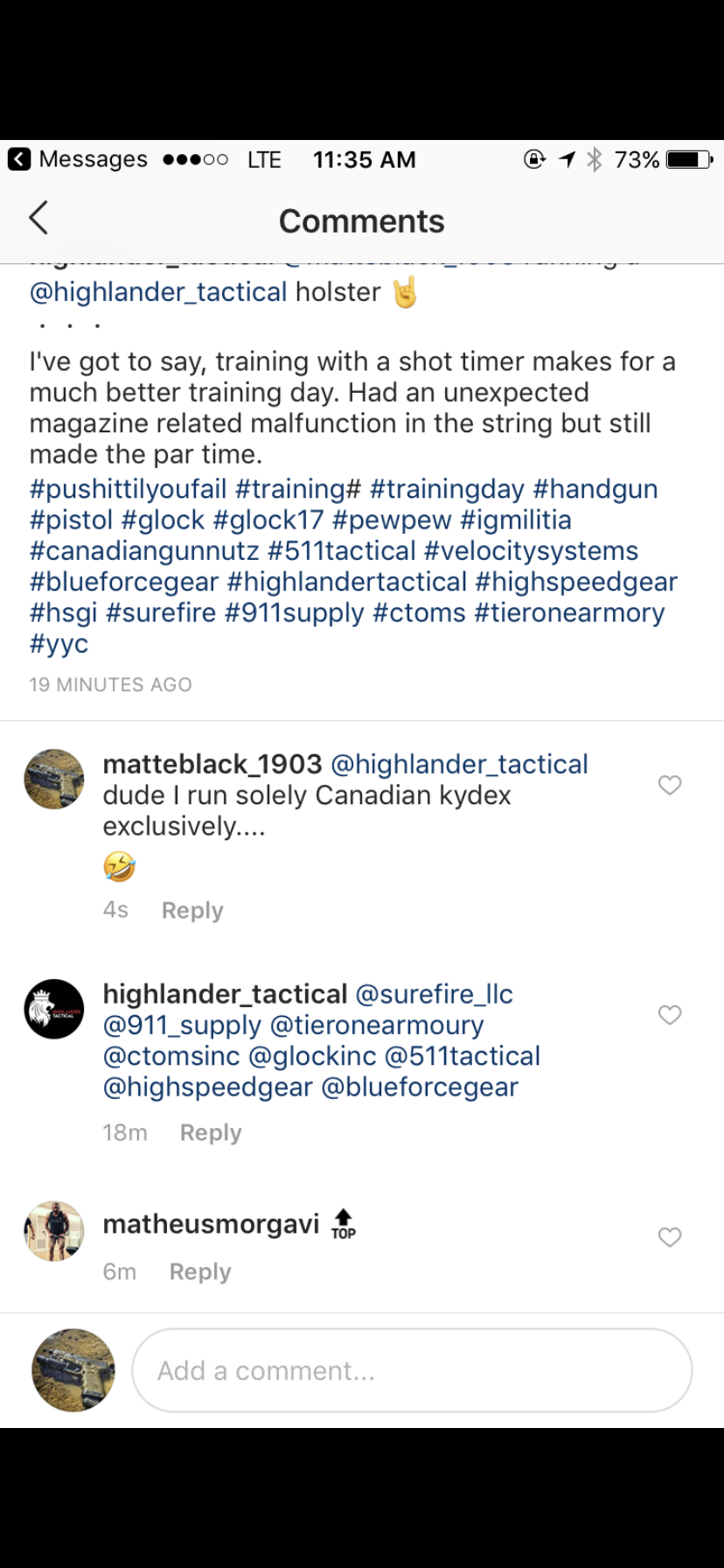Reply to matteblack_1903's comment
724x1568 pixels.
[x=192, y=910]
